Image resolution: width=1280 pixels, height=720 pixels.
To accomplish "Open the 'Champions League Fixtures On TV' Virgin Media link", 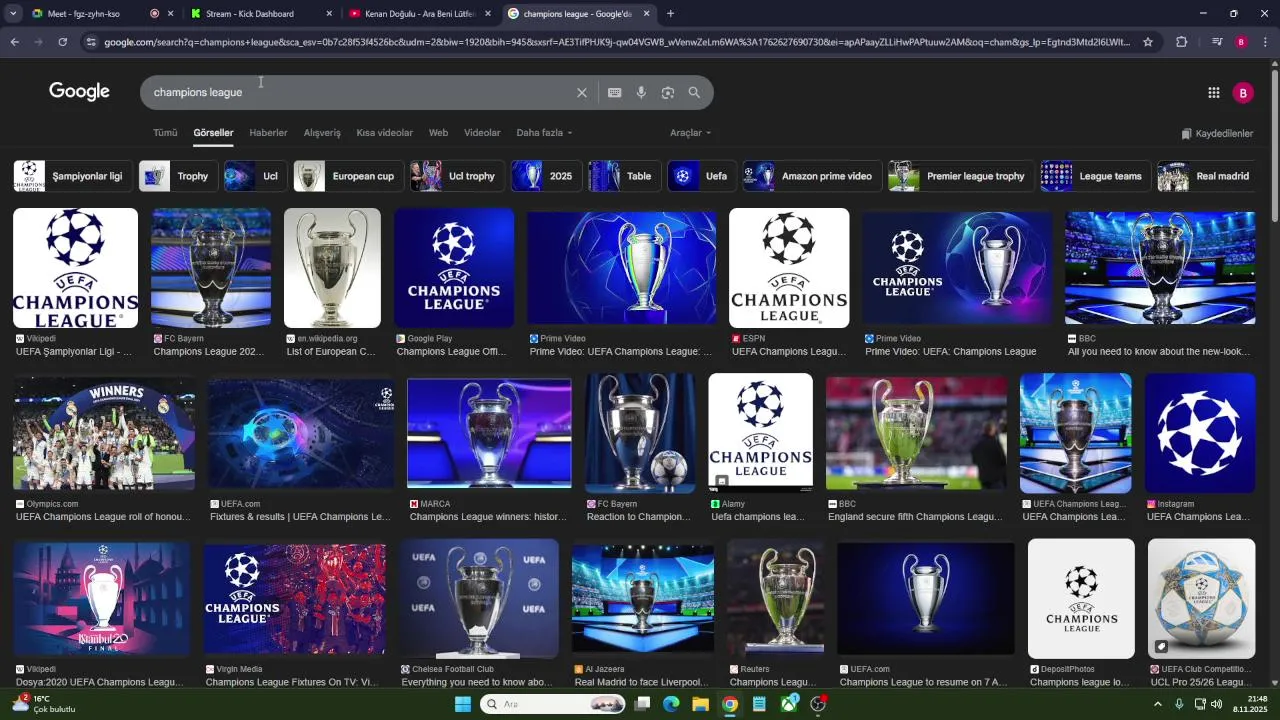I will pos(291,682).
